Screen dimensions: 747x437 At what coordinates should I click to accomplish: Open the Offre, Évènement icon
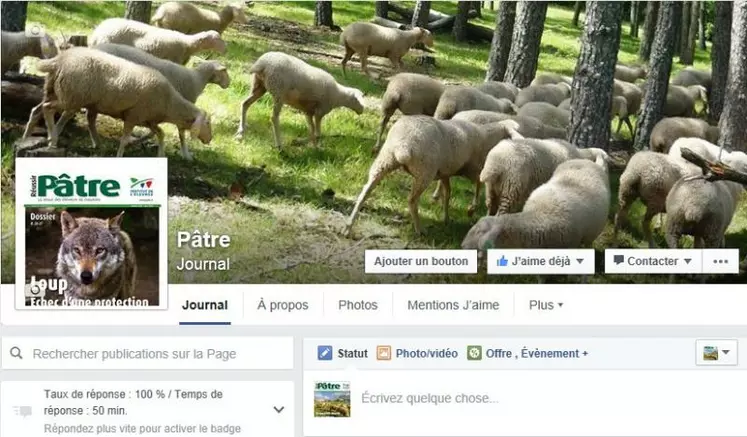click(474, 353)
